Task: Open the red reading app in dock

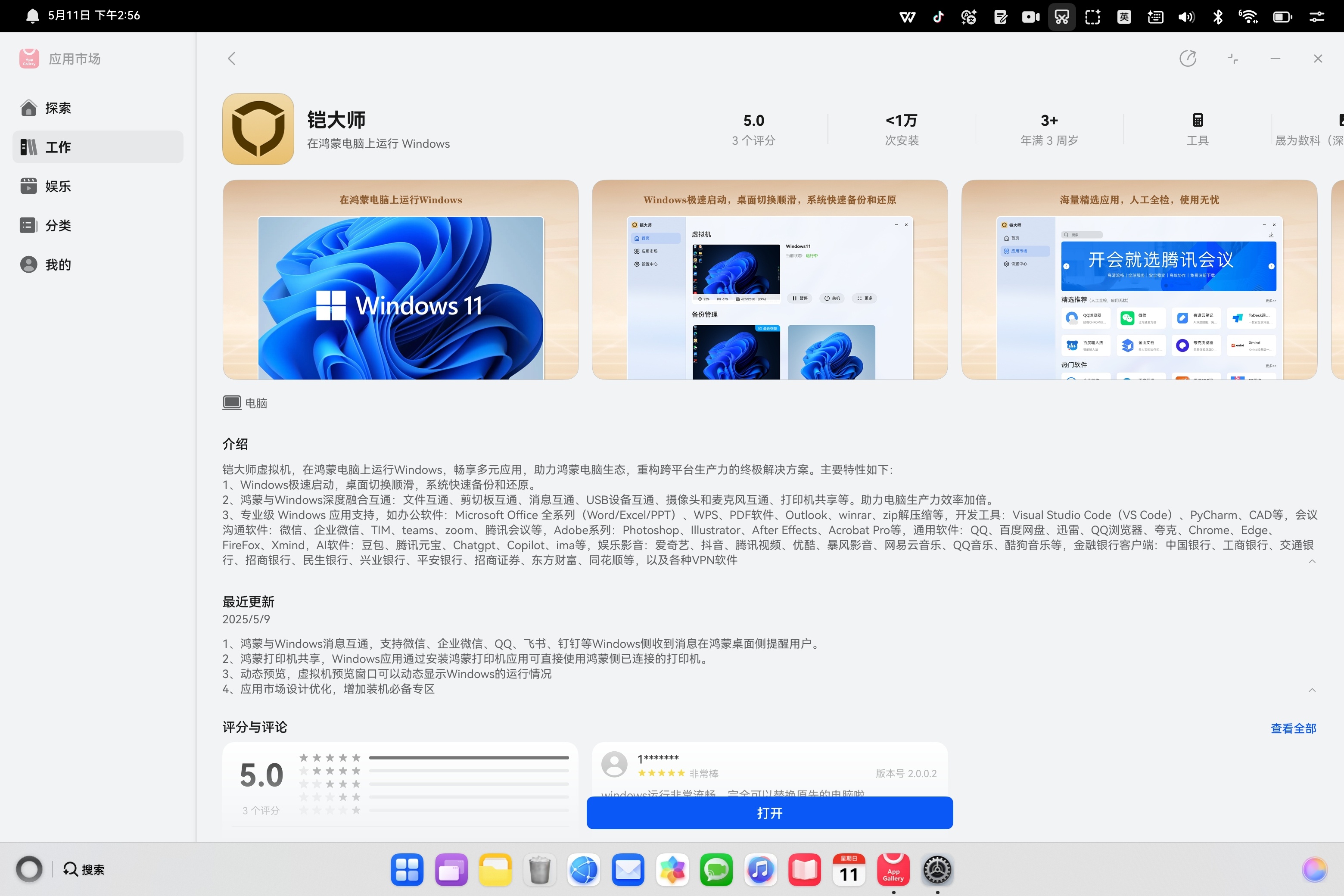Action: tap(805, 870)
